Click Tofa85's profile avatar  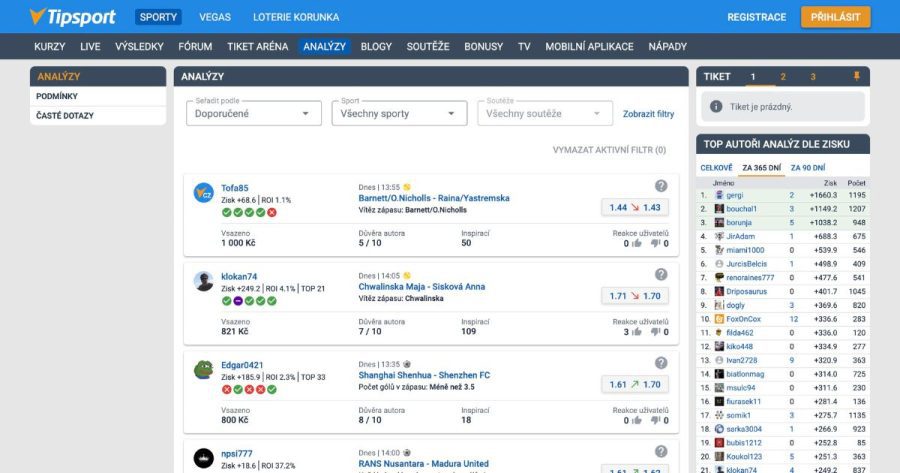click(x=204, y=193)
